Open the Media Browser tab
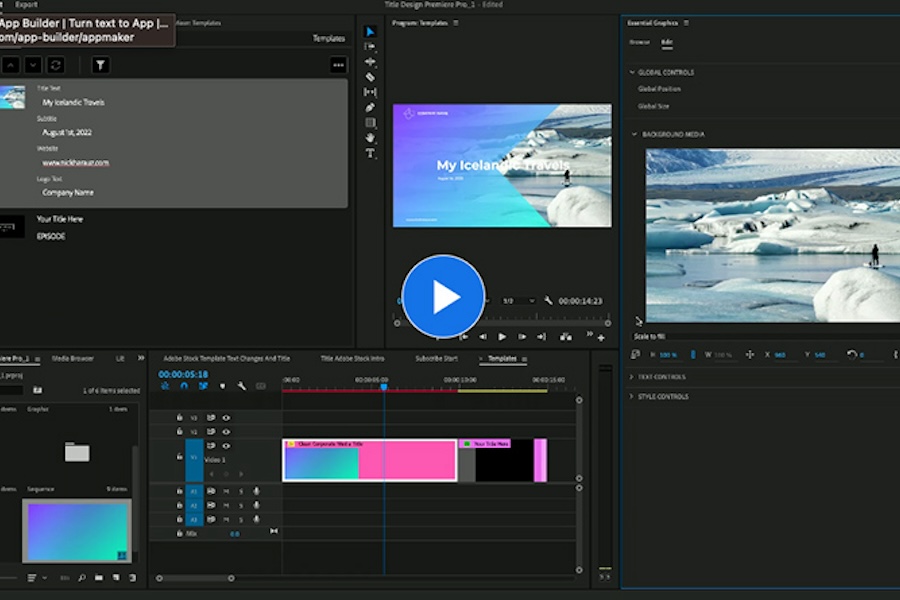Screen dimensions: 900x600 pos(73,358)
